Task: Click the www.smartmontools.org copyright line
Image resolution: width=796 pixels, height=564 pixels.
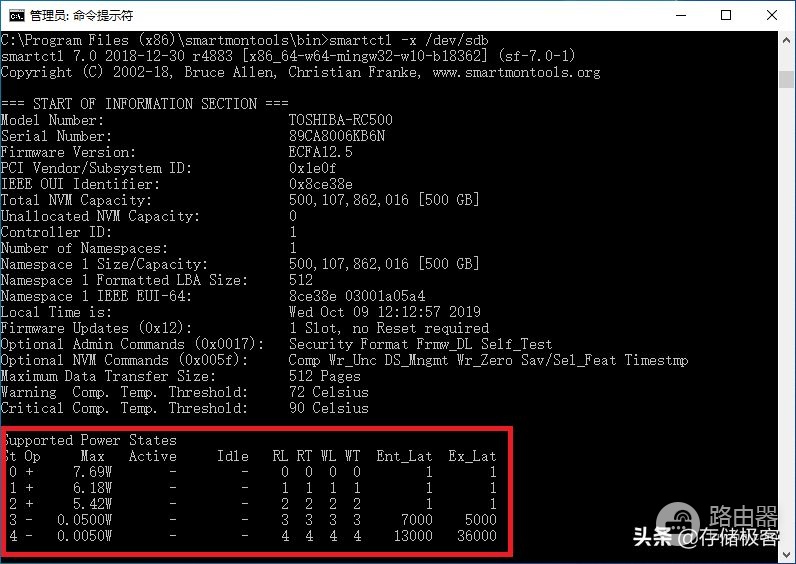Action: click(x=301, y=72)
